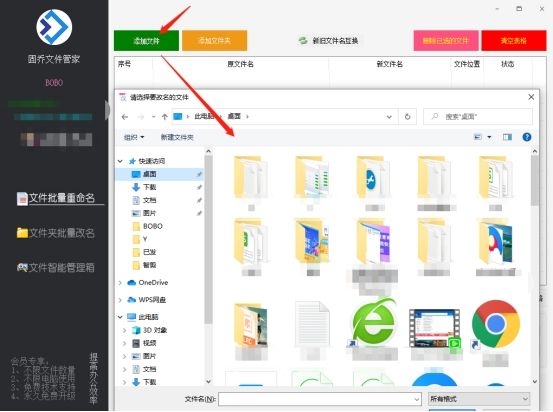Viewport: 553px width, 412px height.
Task: Open the 文件名 combo dropdown arrow
Action: point(417,399)
